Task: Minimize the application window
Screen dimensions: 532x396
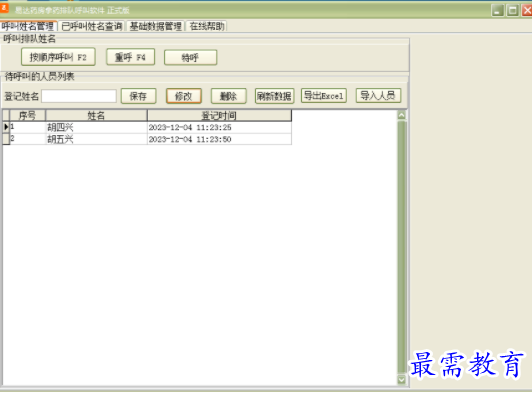Action: click(x=497, y=11)
